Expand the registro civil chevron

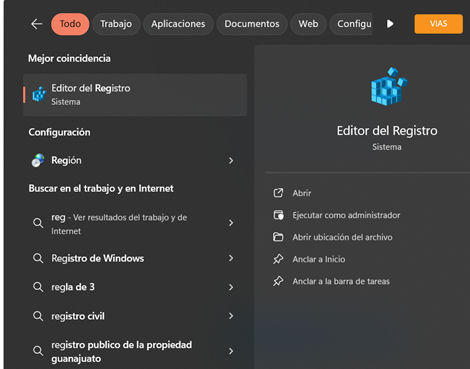pyautogui.click(x=231, y=316)
